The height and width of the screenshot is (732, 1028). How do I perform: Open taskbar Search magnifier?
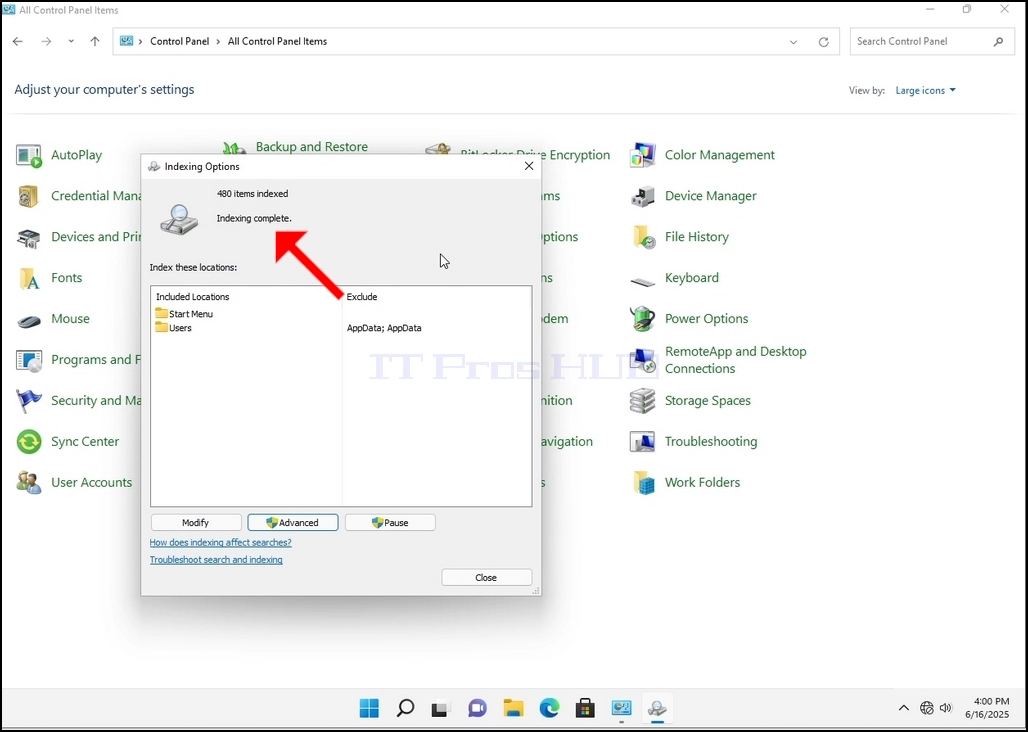[x=405, y=708]
